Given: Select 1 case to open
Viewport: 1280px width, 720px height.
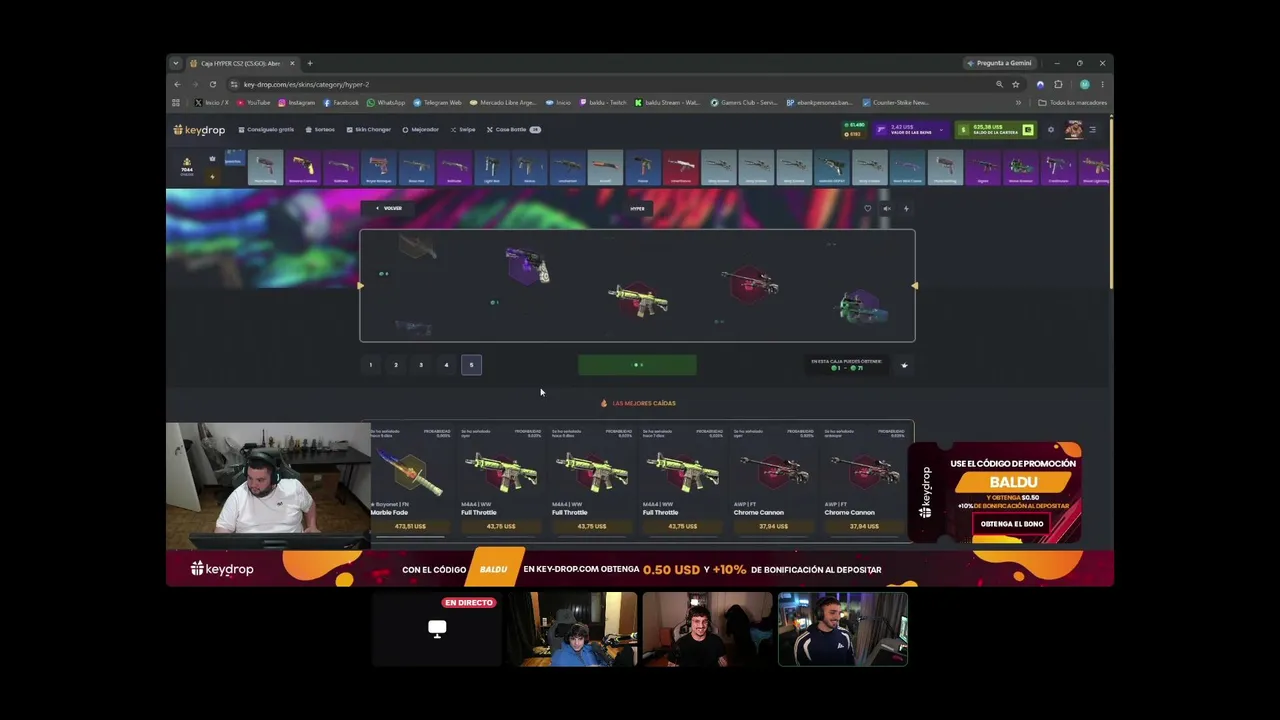Looking at the screenshot, I should point(370,365).
